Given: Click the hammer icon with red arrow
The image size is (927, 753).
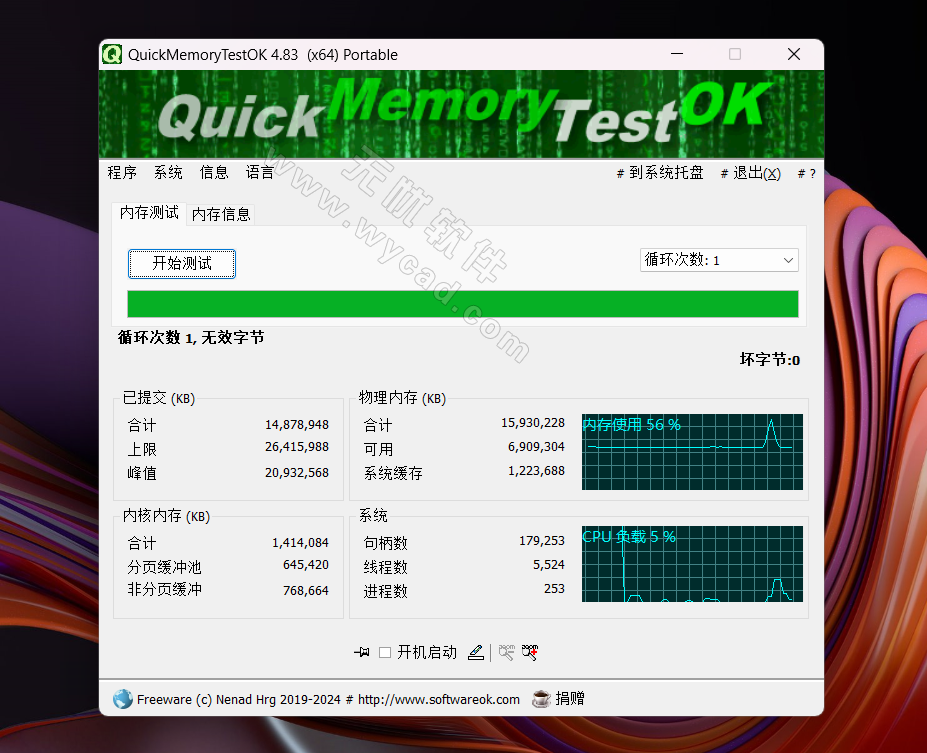Looking at the screenshot, I should (x=530, y=652).
